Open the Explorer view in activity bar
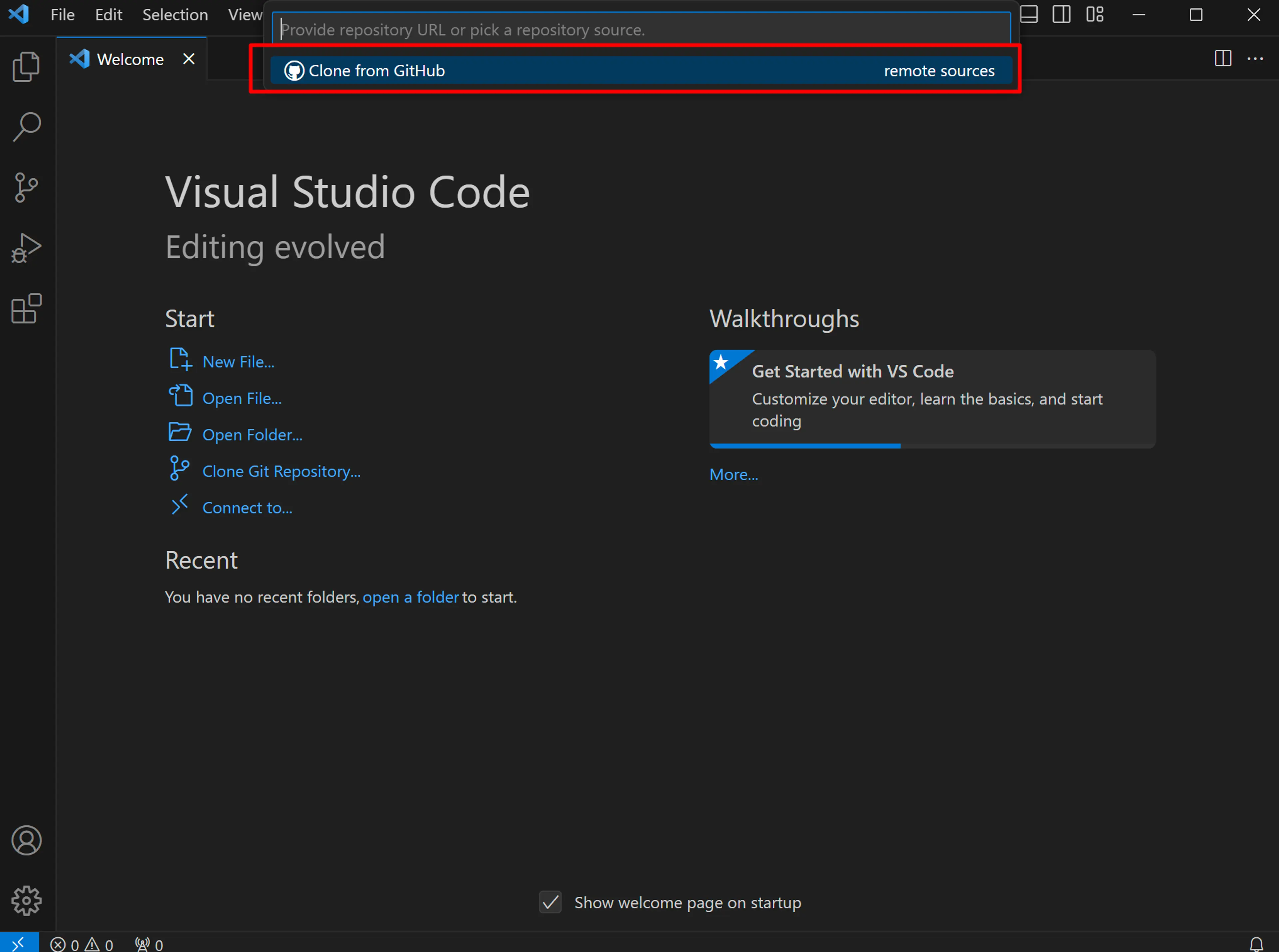The height and width of the screenshot is (952, 1279). click(27, 66)
